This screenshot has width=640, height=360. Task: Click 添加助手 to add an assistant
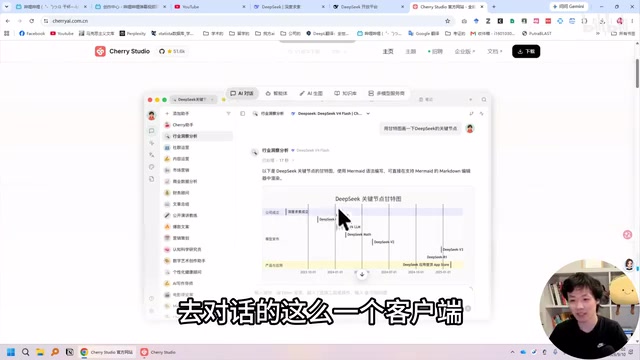pyautogui.click(x=177, y=113)
